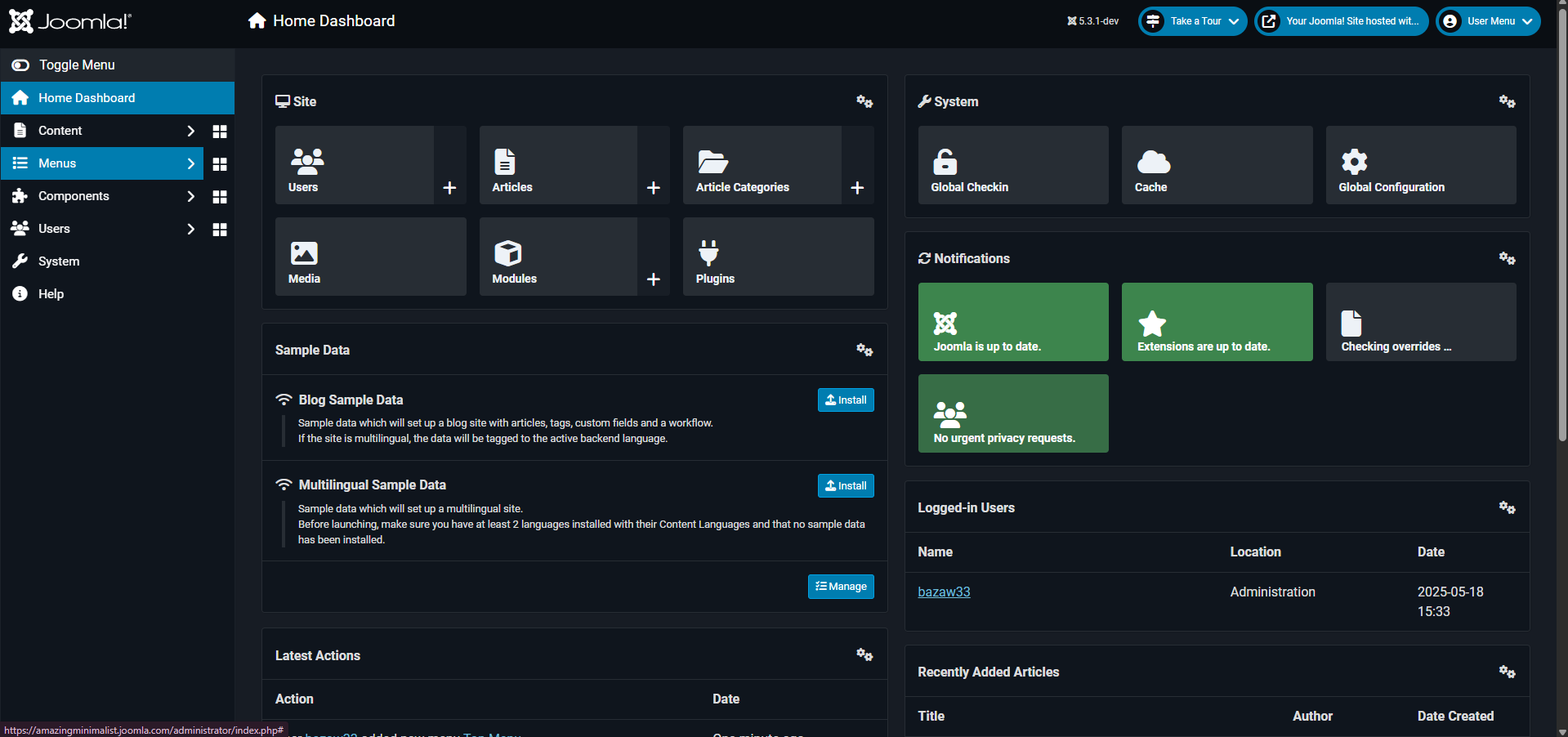Install the Blog Sample Data
The image size is (1568, 737).
pos(846,400)
